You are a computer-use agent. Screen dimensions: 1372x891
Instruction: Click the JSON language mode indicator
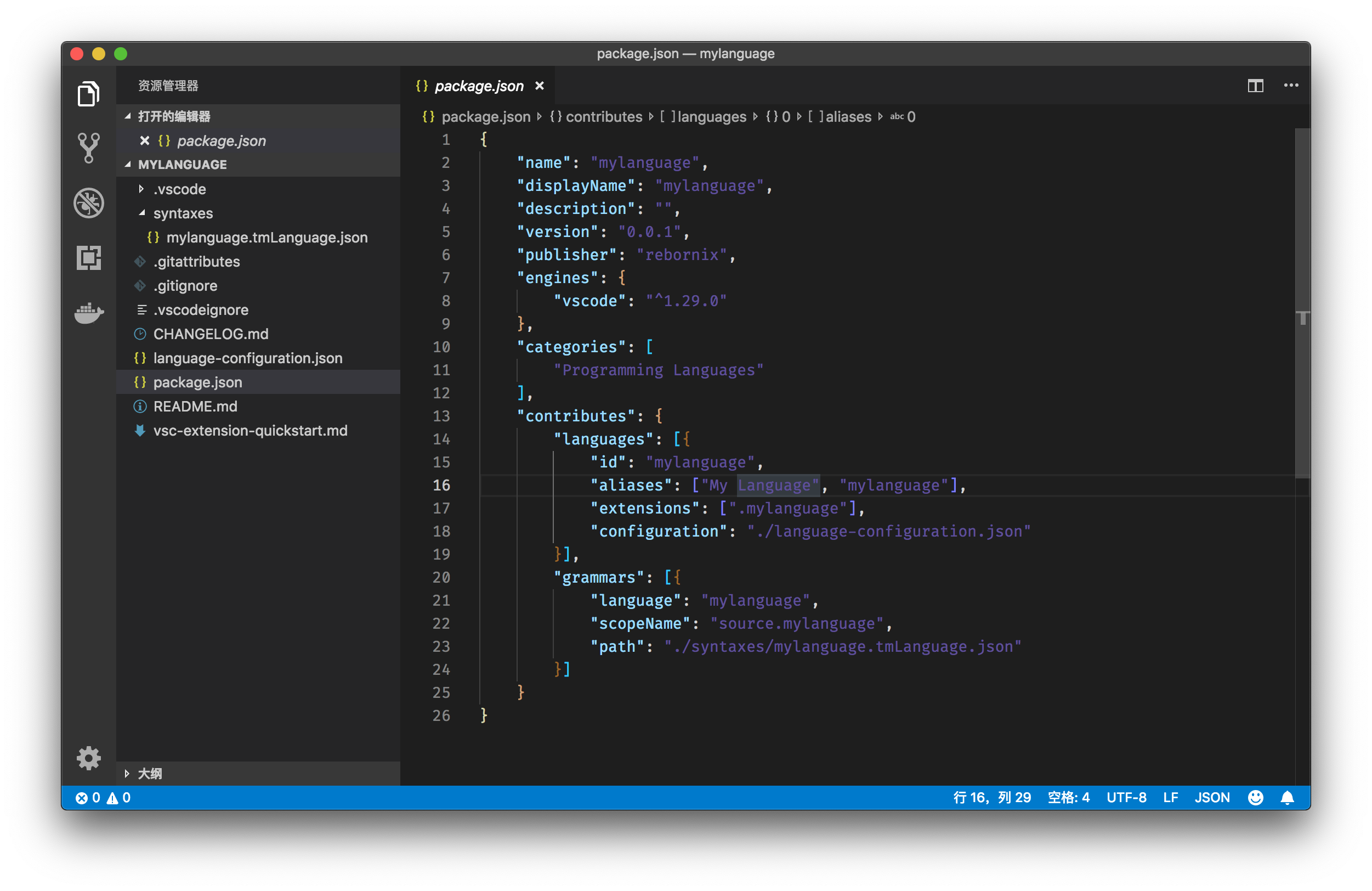coord(1212,797)
